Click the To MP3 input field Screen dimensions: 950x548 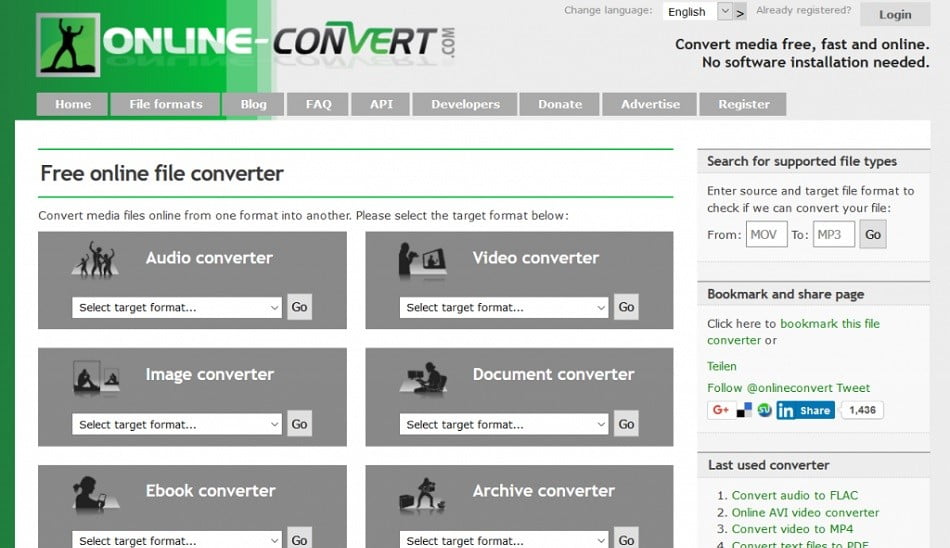coord(834,235)
